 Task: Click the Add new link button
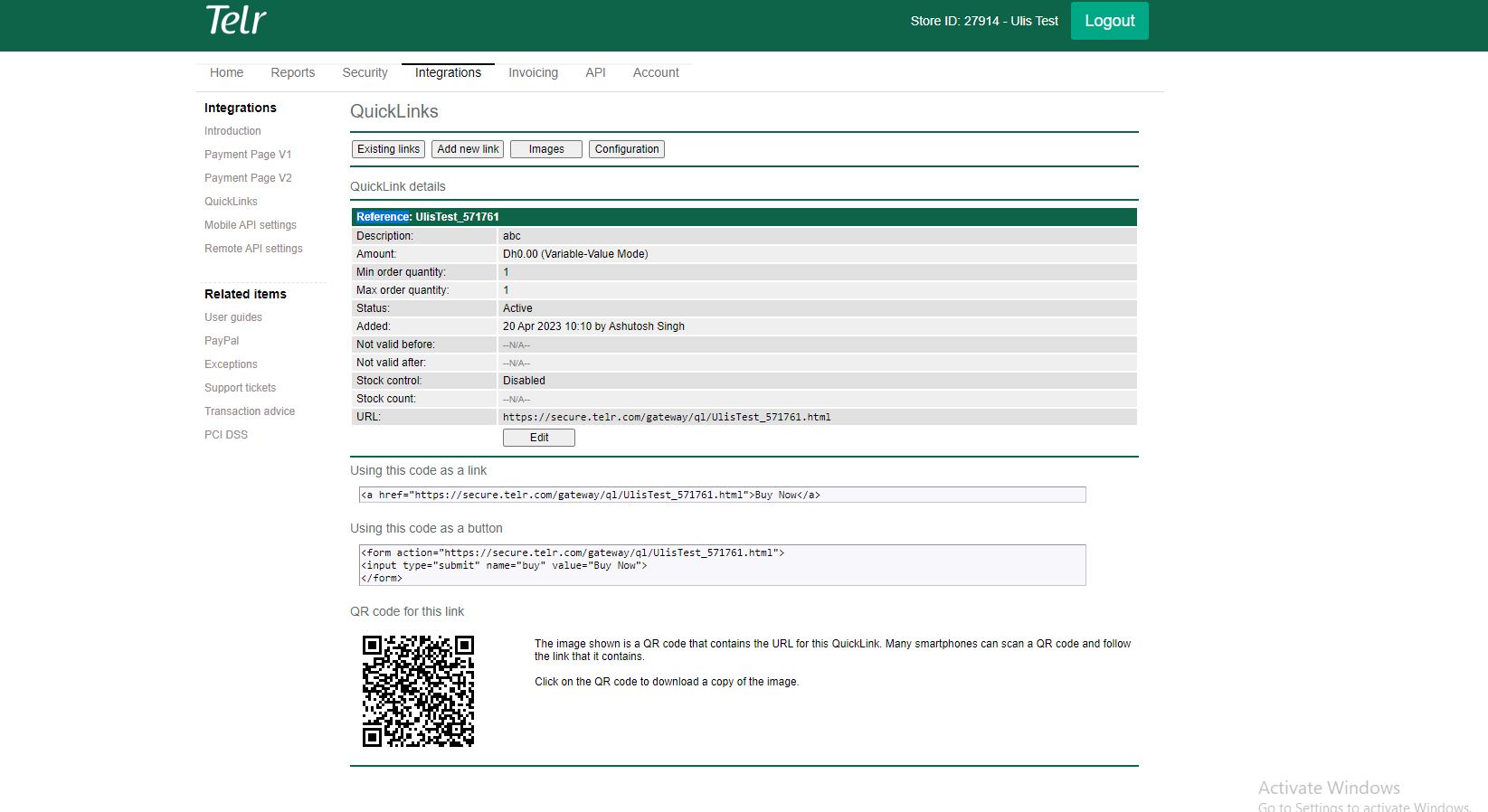(x=468, y=149)
